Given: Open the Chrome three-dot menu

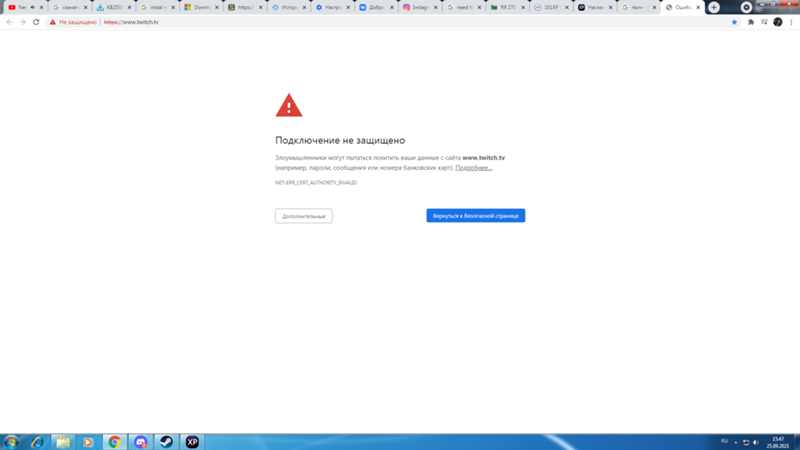Looking at the screenshot, I should [791, 22].
